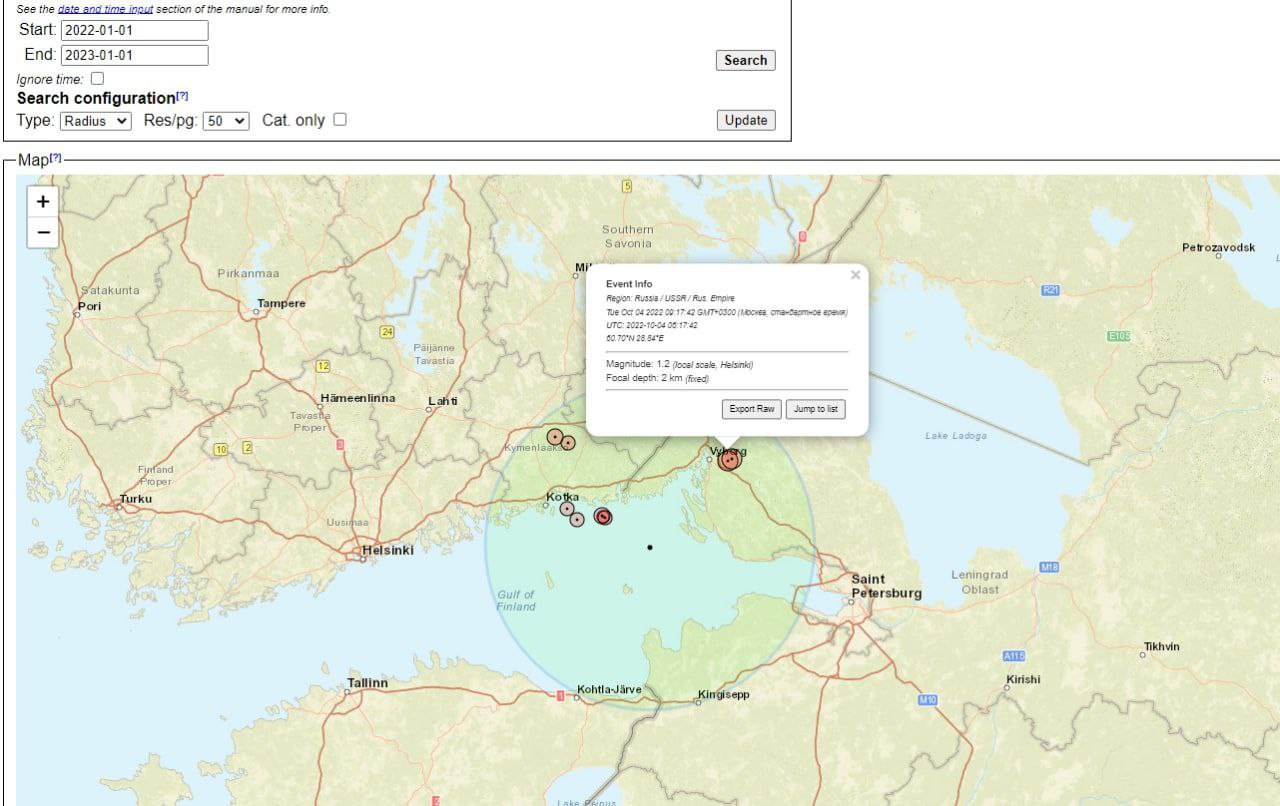The image size is (1280, 806).
Task: Zoom in on the map
Action: pos(43,201)
